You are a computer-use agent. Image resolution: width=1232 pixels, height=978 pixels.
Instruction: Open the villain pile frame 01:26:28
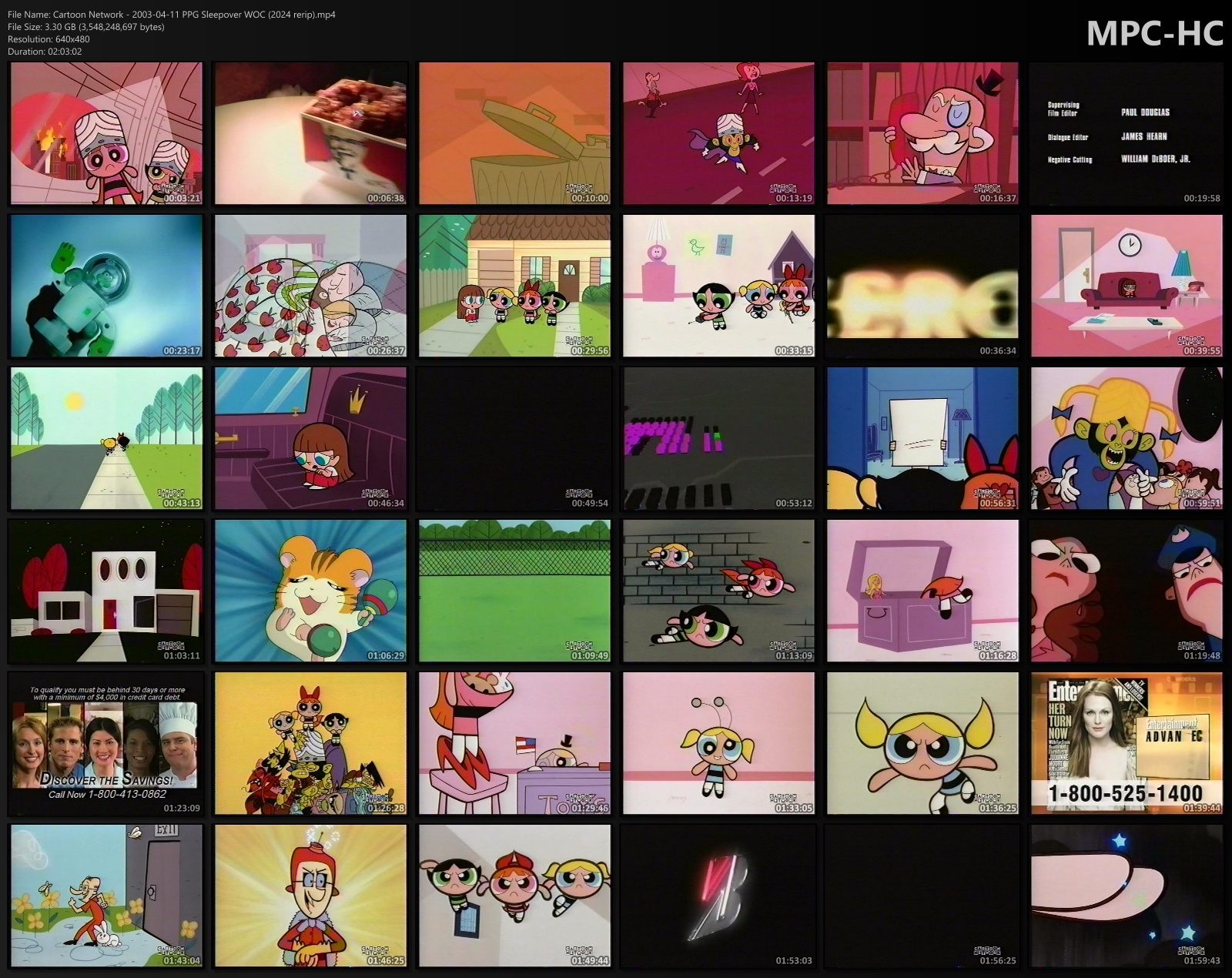coord(310,744)
